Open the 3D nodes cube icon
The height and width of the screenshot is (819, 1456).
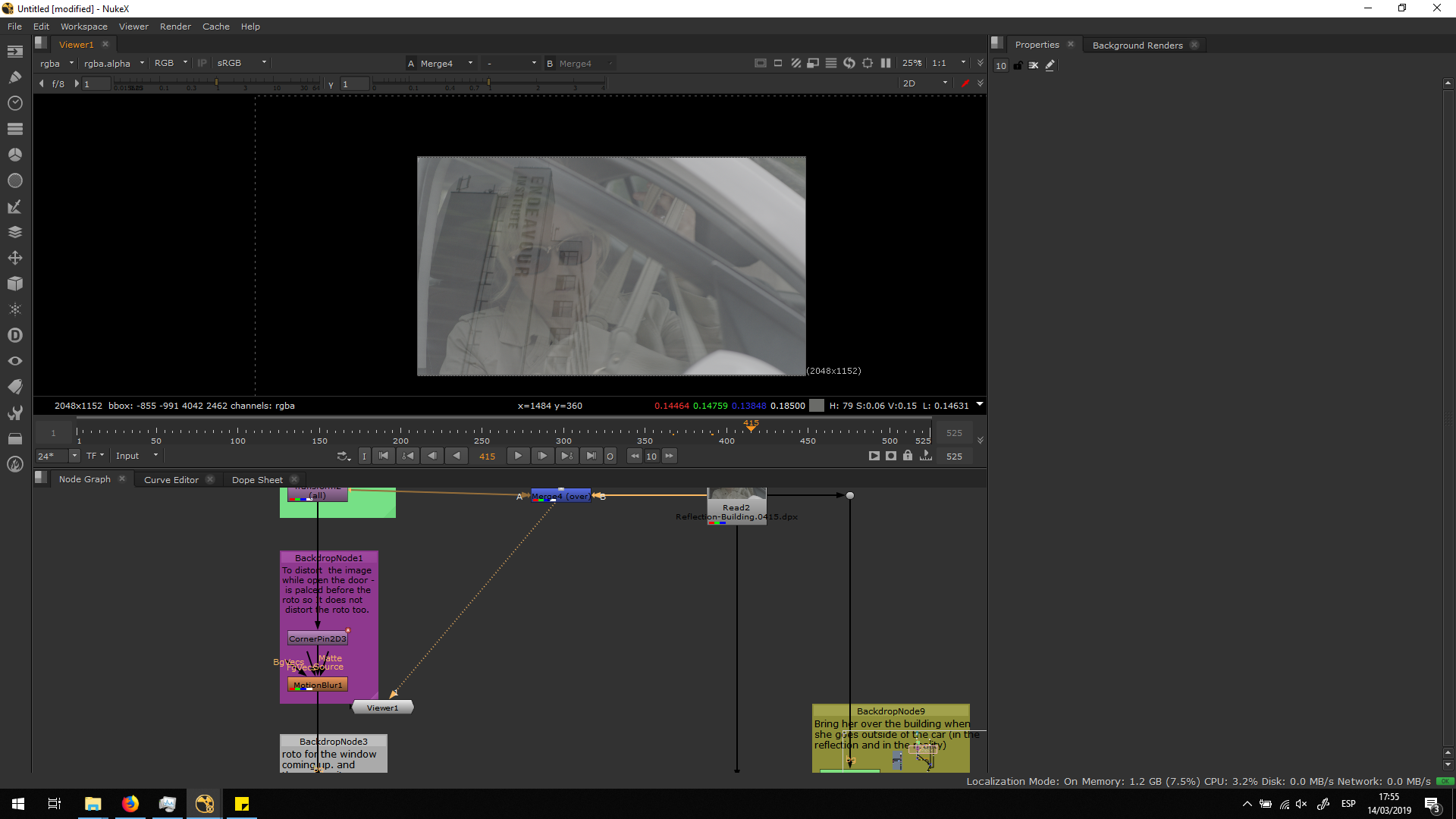[14, 284]
